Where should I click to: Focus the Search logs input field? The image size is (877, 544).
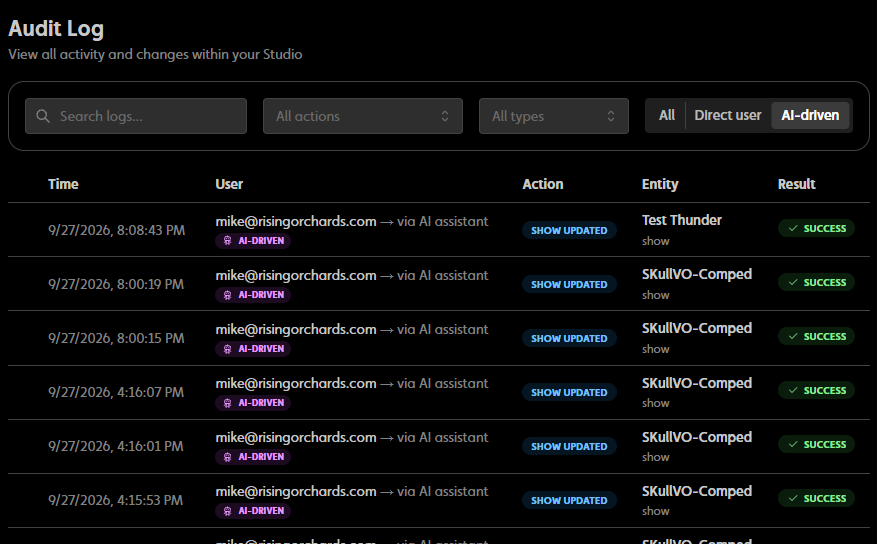[136, 116]
